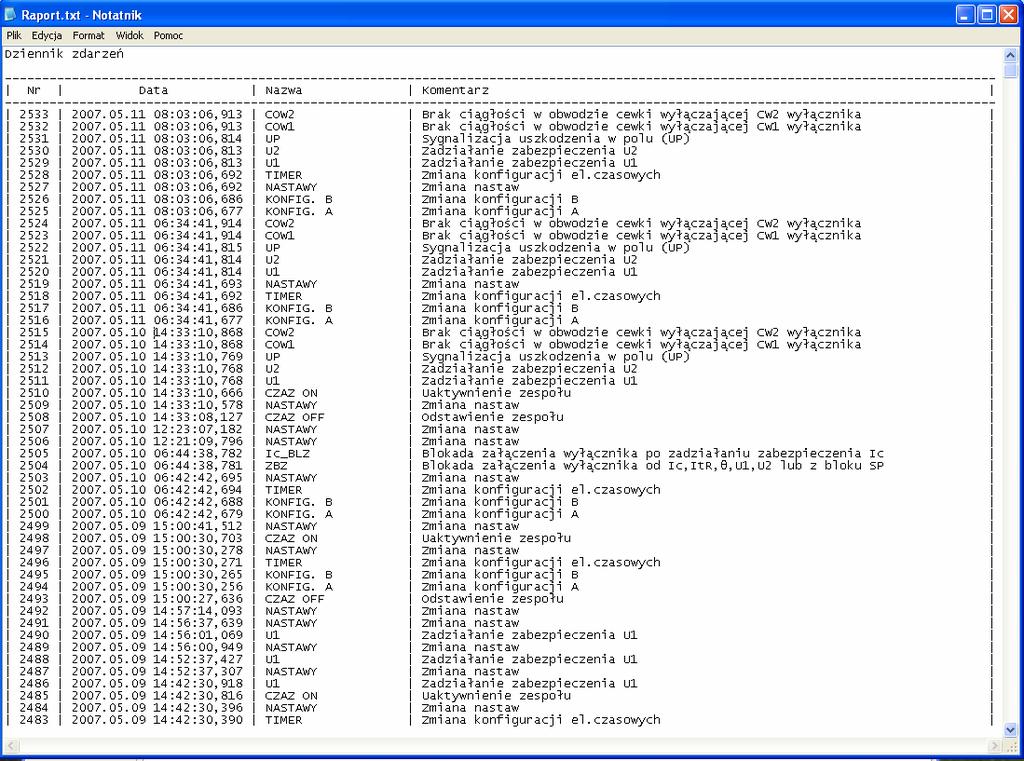Viewport: 1024px width, 761px height.
Task: Open the Widok menu
Action: 129,35
